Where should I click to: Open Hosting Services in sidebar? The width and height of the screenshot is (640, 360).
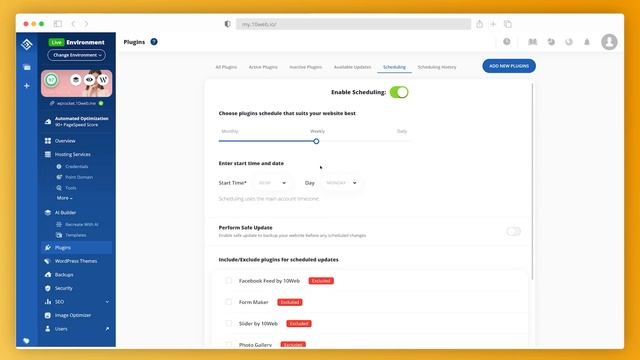point(73,154)
